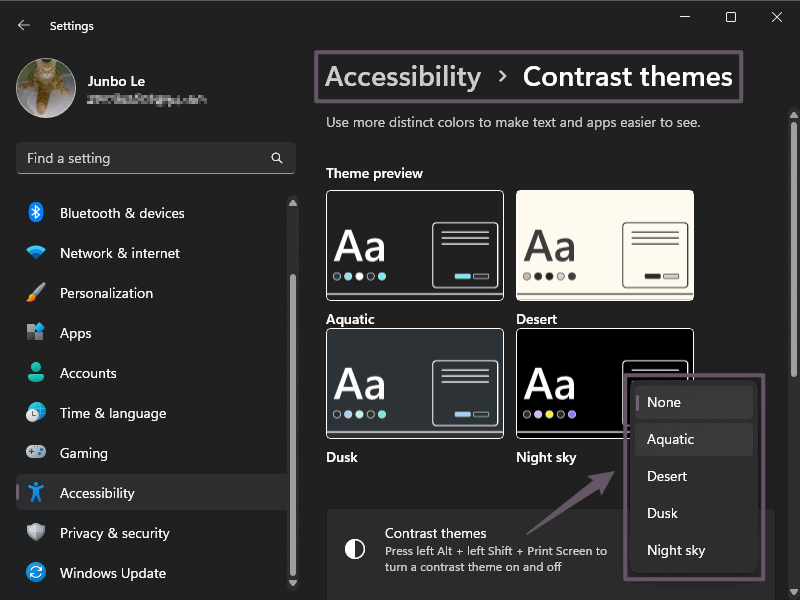
Task: Click the Bluetooth icon in the sidebar
Action: pos(36,212)
